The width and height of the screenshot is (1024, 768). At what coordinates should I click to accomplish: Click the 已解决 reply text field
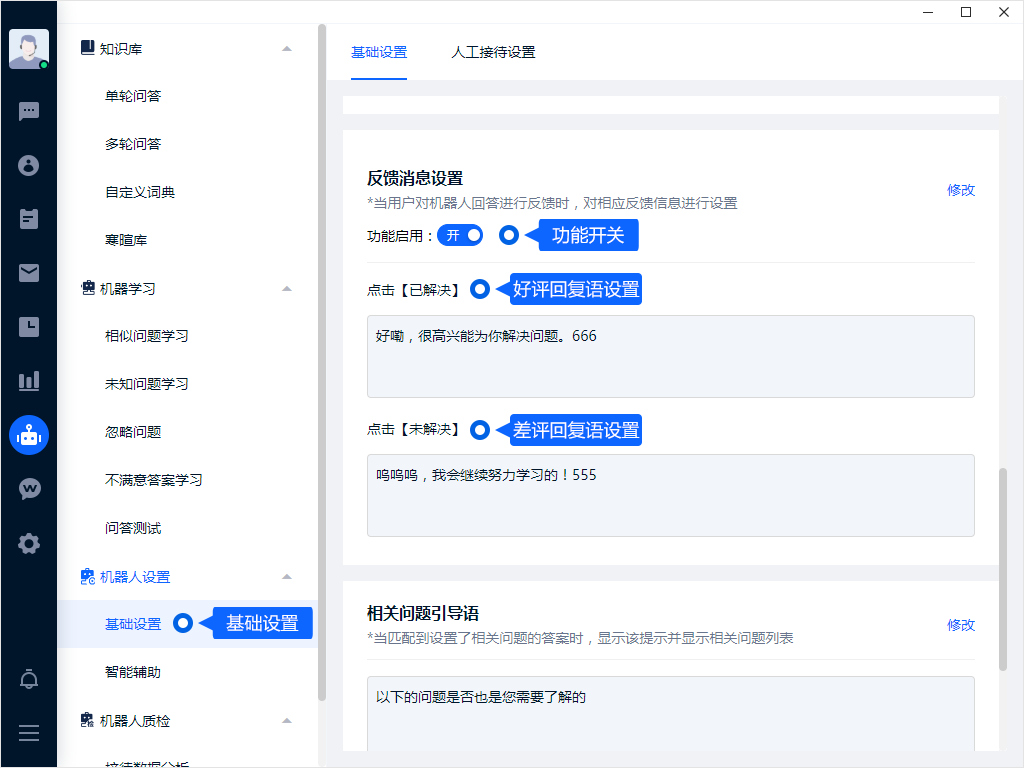(x=670, y=356)
